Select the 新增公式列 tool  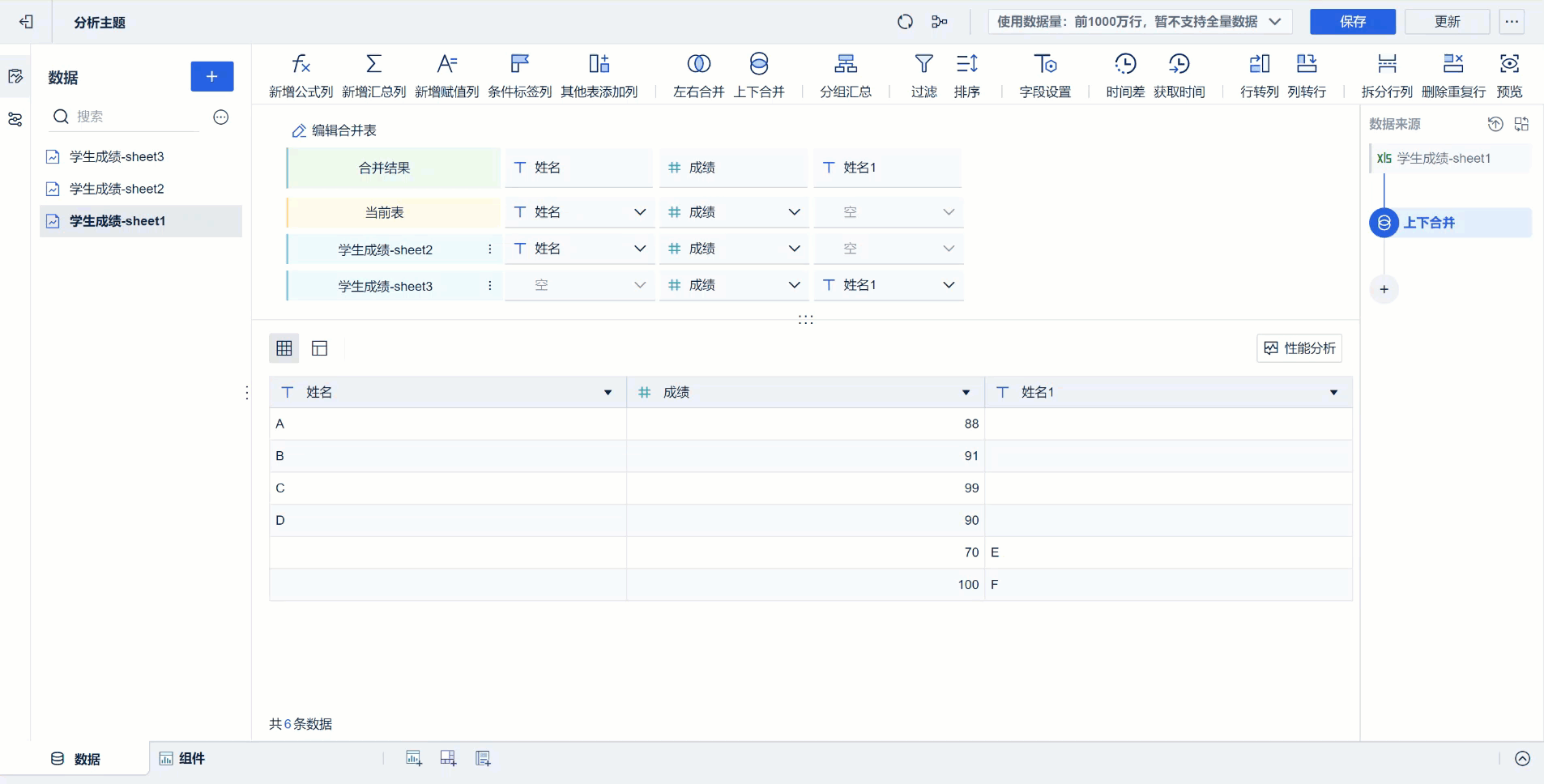tap(300, 75)
